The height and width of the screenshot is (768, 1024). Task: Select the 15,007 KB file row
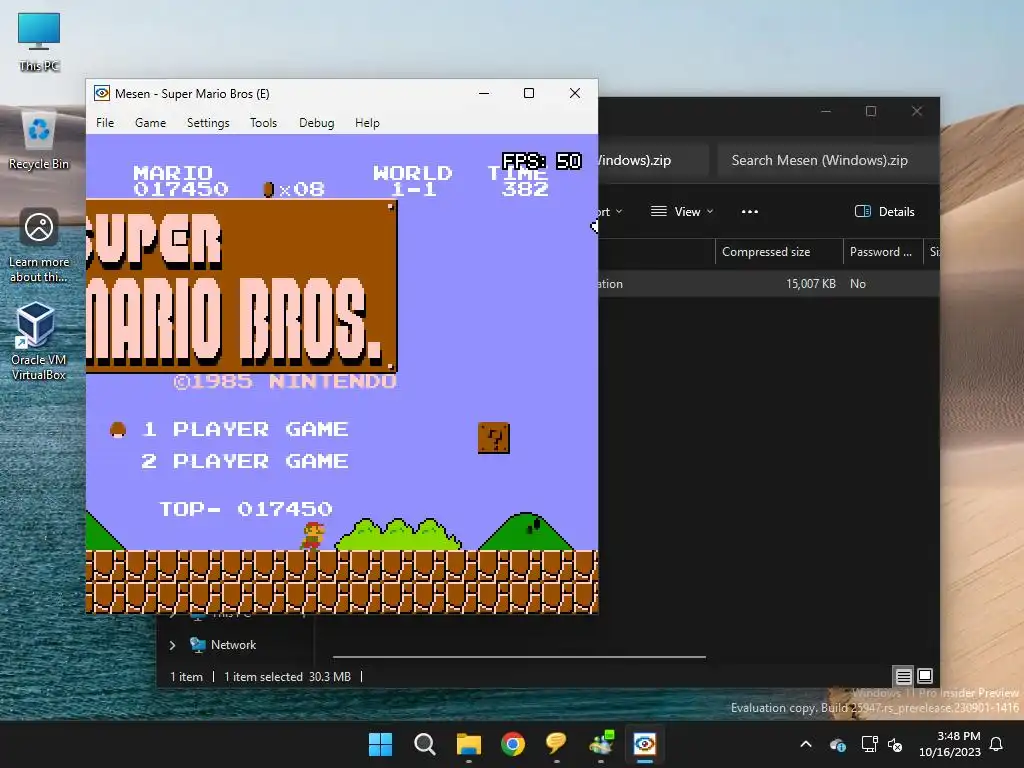pos(769,284)
